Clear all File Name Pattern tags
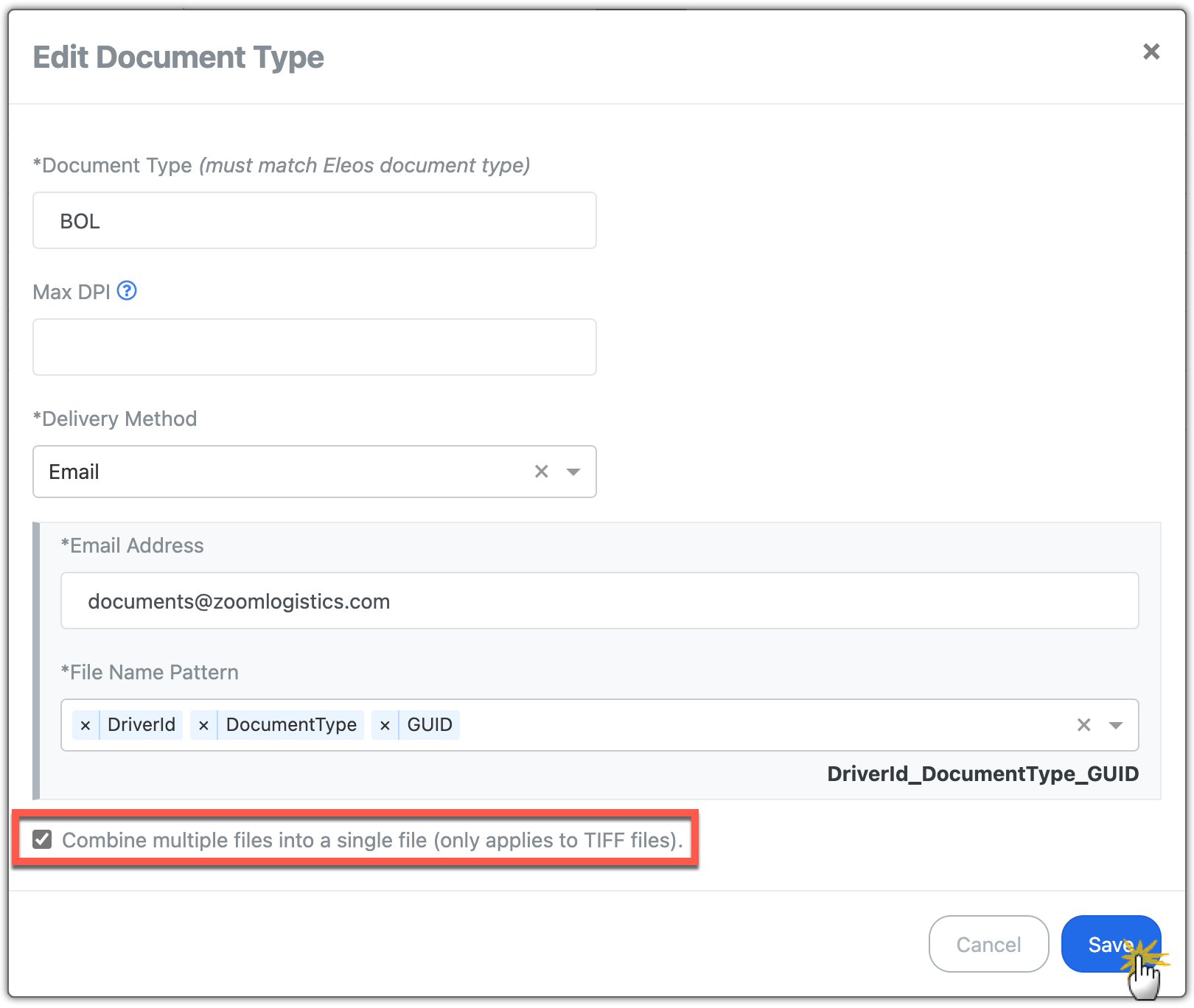Screen dimensions: 1194x1008 coord(1083,725)
